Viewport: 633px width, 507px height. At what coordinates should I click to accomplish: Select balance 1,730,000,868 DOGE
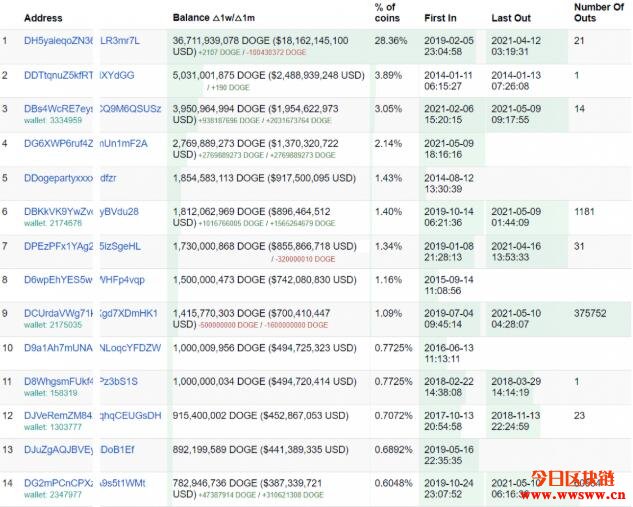pyautogui.click(x=219, y=246)
